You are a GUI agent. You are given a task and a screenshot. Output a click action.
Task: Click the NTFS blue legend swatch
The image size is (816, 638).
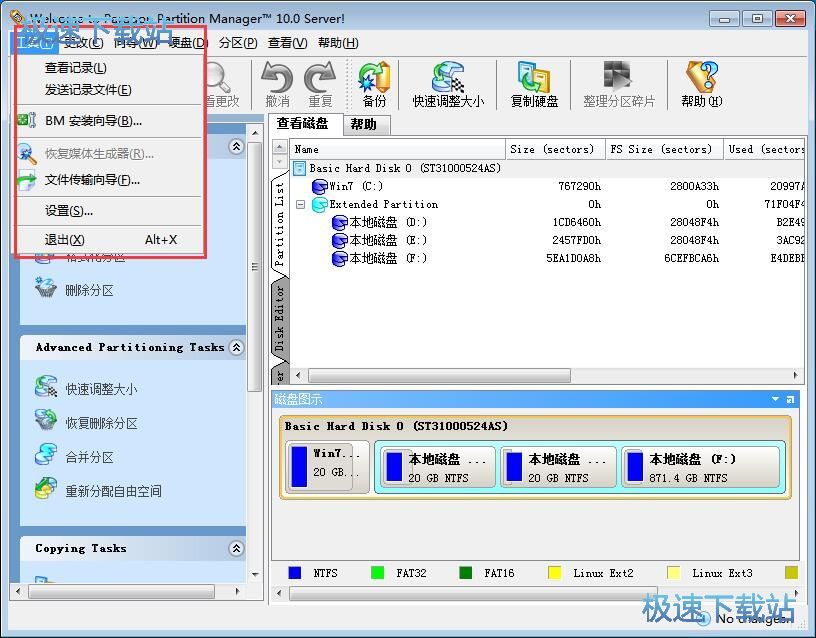pyautogui.click(x=295, y=572)
